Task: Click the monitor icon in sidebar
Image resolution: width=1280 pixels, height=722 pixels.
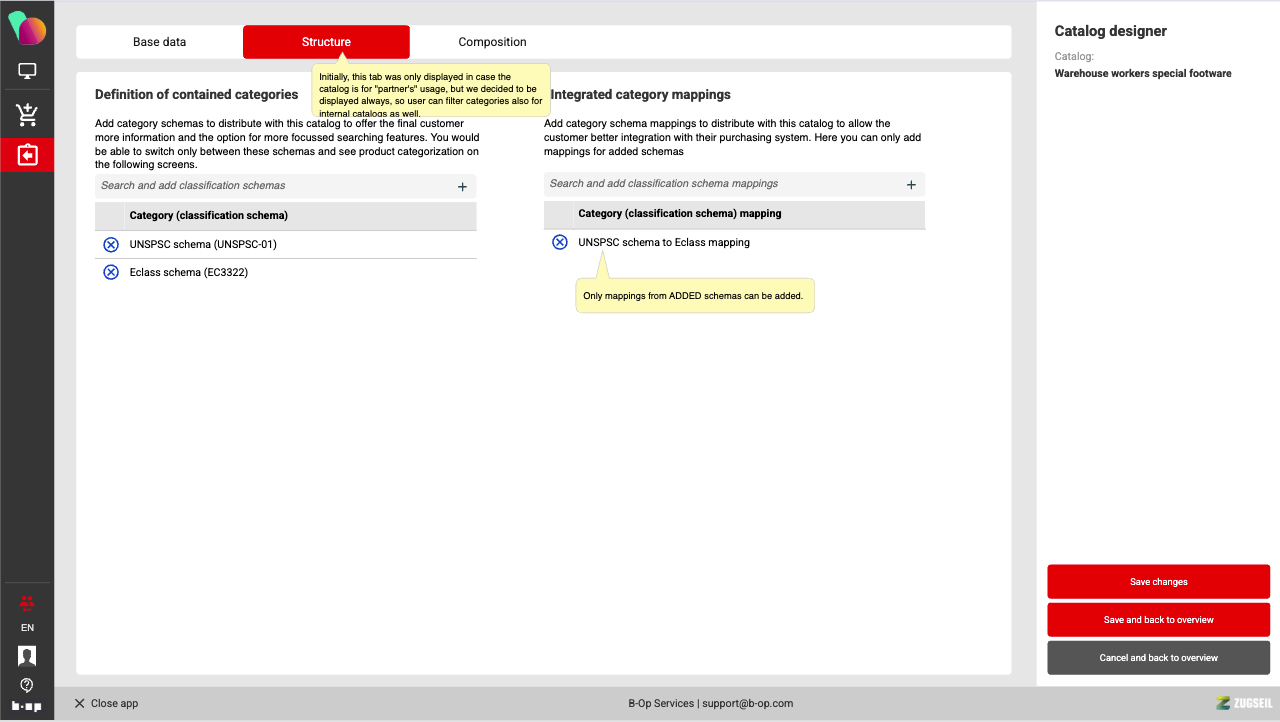Action: (x=27, y=72)
